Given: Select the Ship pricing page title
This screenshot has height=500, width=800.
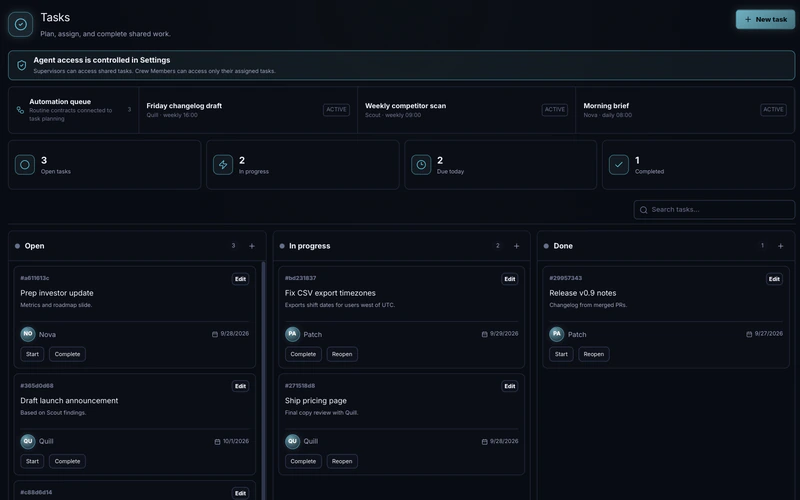Looking at the screenshot, I should 316,401.
